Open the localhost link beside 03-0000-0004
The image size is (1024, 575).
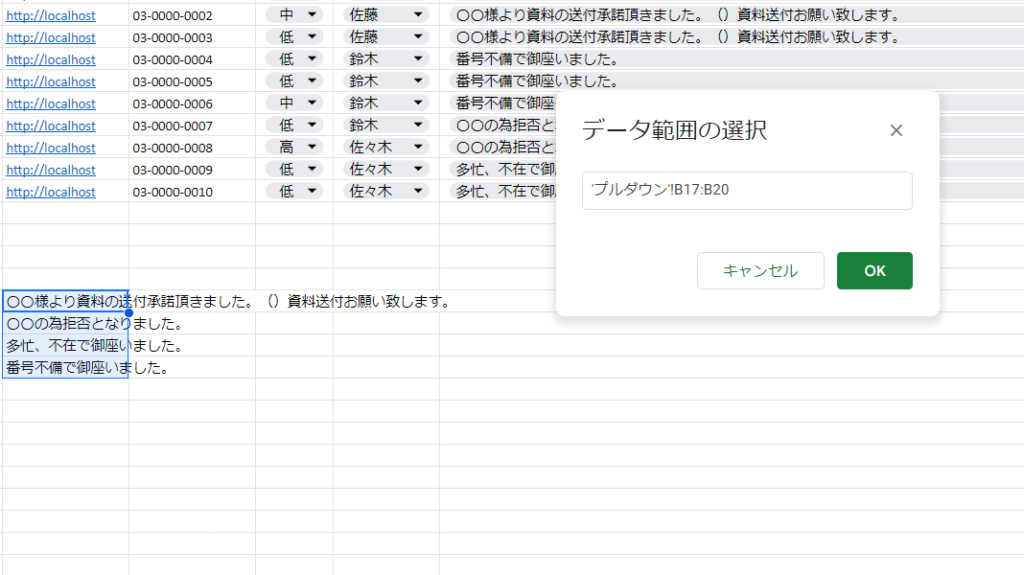51,60
